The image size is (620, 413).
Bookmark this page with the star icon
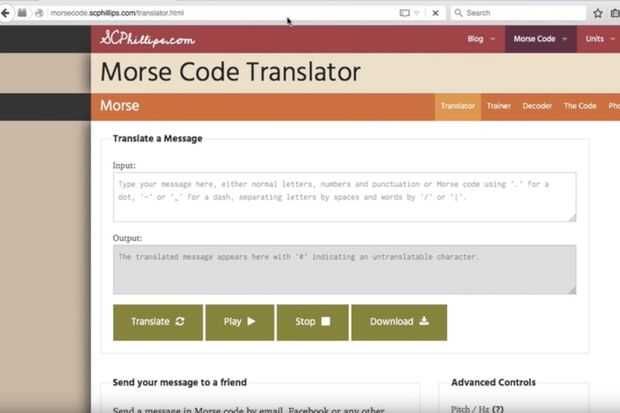[x=597, y=13]
